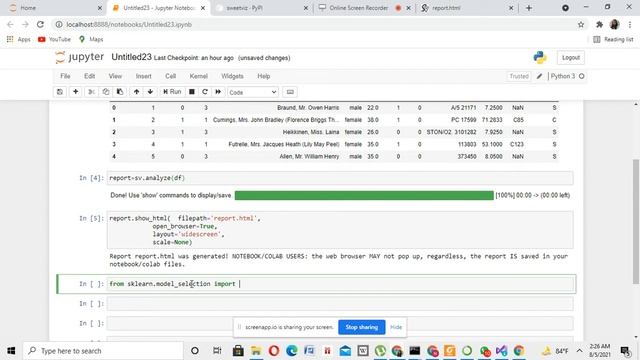Copy selected cells icon
This screenshot has height=360, width=640.
(x=106, y=92)
